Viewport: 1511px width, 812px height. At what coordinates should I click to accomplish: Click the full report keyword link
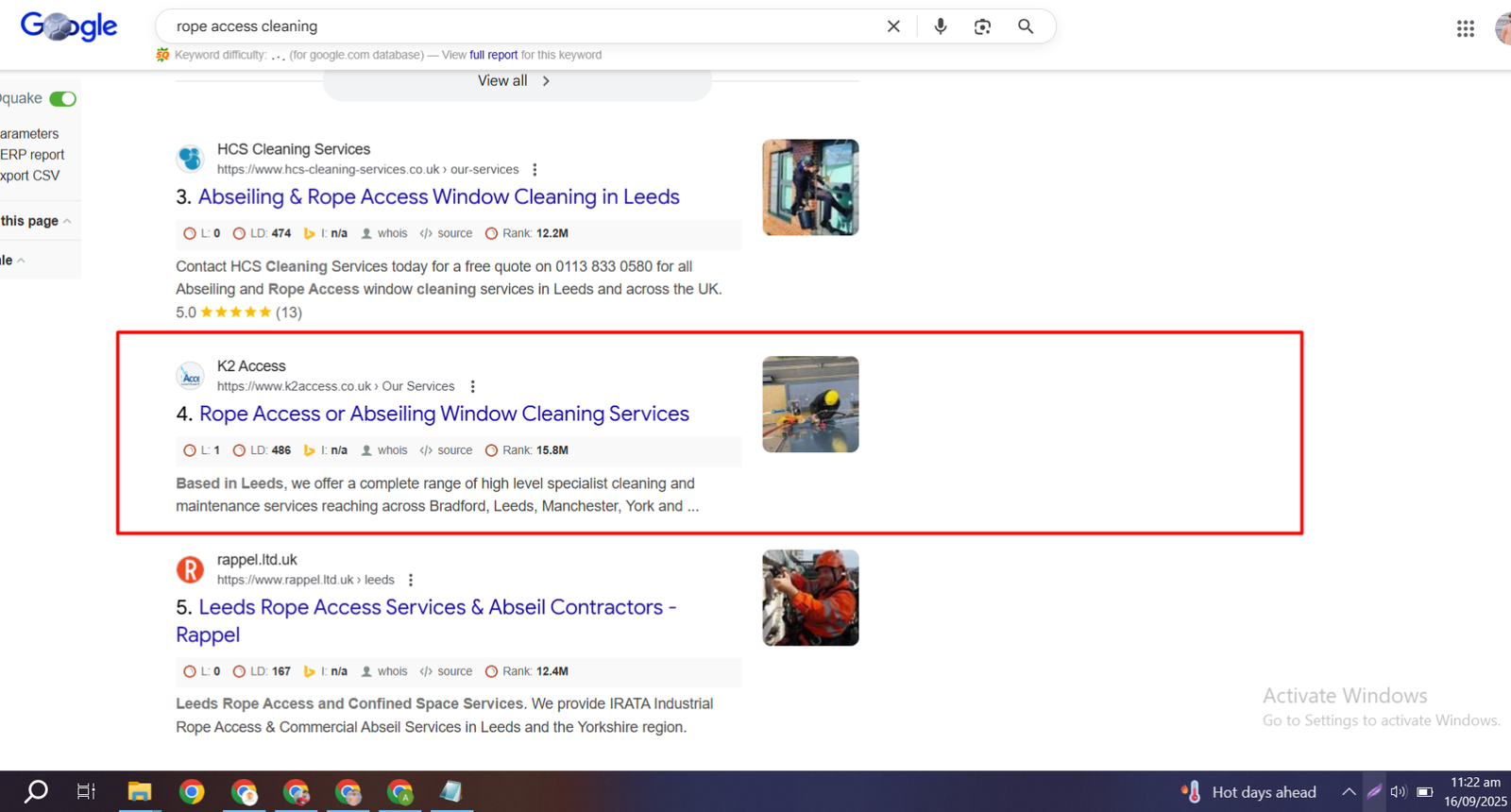click(493, 55)
